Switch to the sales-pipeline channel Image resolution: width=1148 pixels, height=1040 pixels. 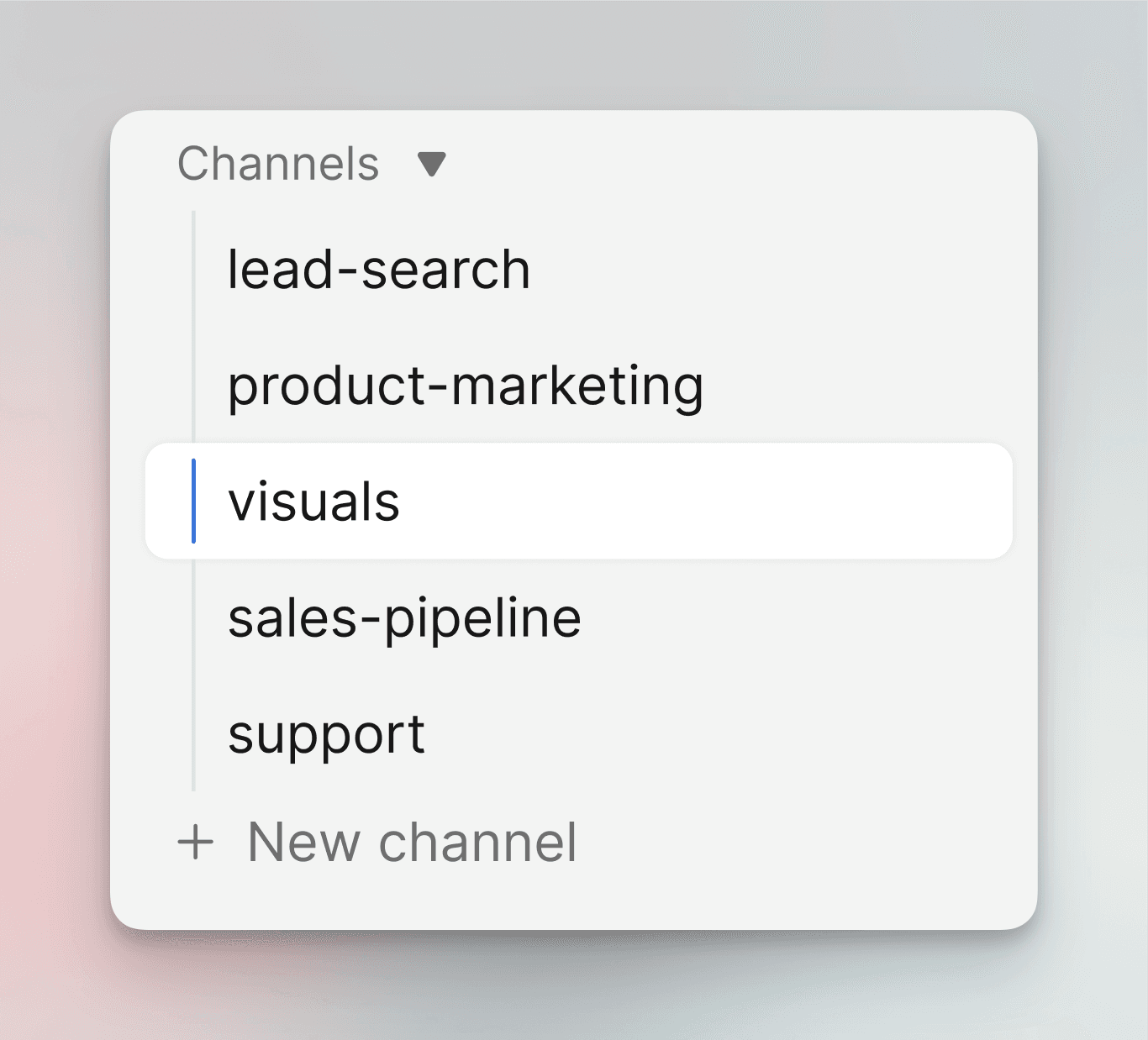pyautogui.click(x=404, y=618)
